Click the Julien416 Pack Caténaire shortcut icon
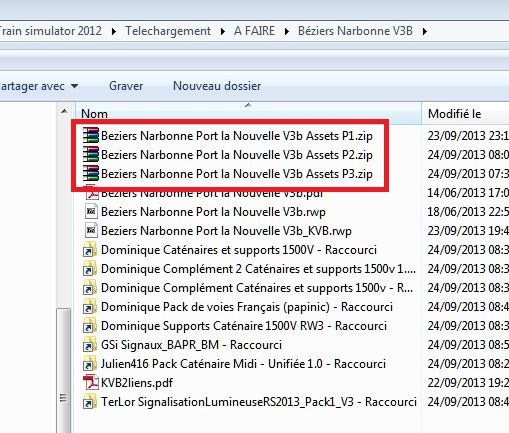 coord(90,364)
